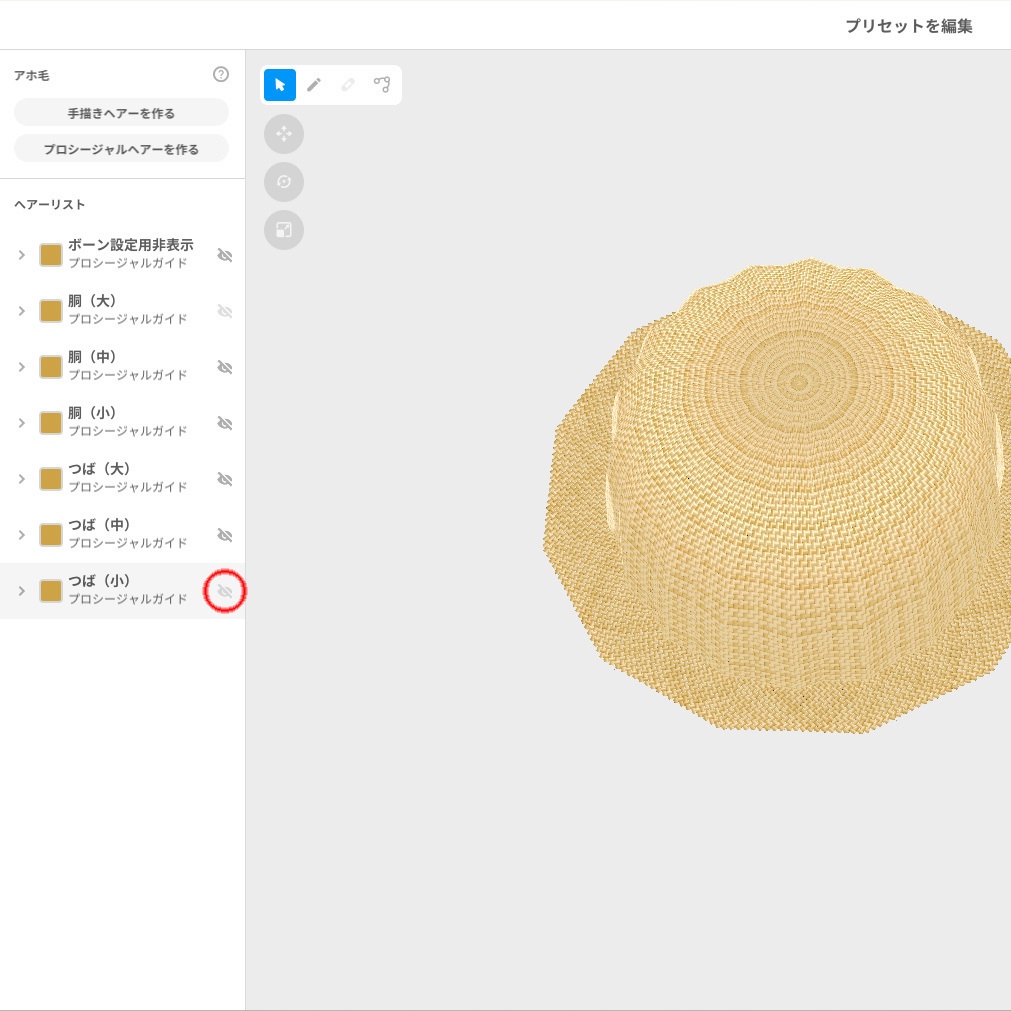
Task: Click the rotate gizmo button
Action: tap(284, 182)
